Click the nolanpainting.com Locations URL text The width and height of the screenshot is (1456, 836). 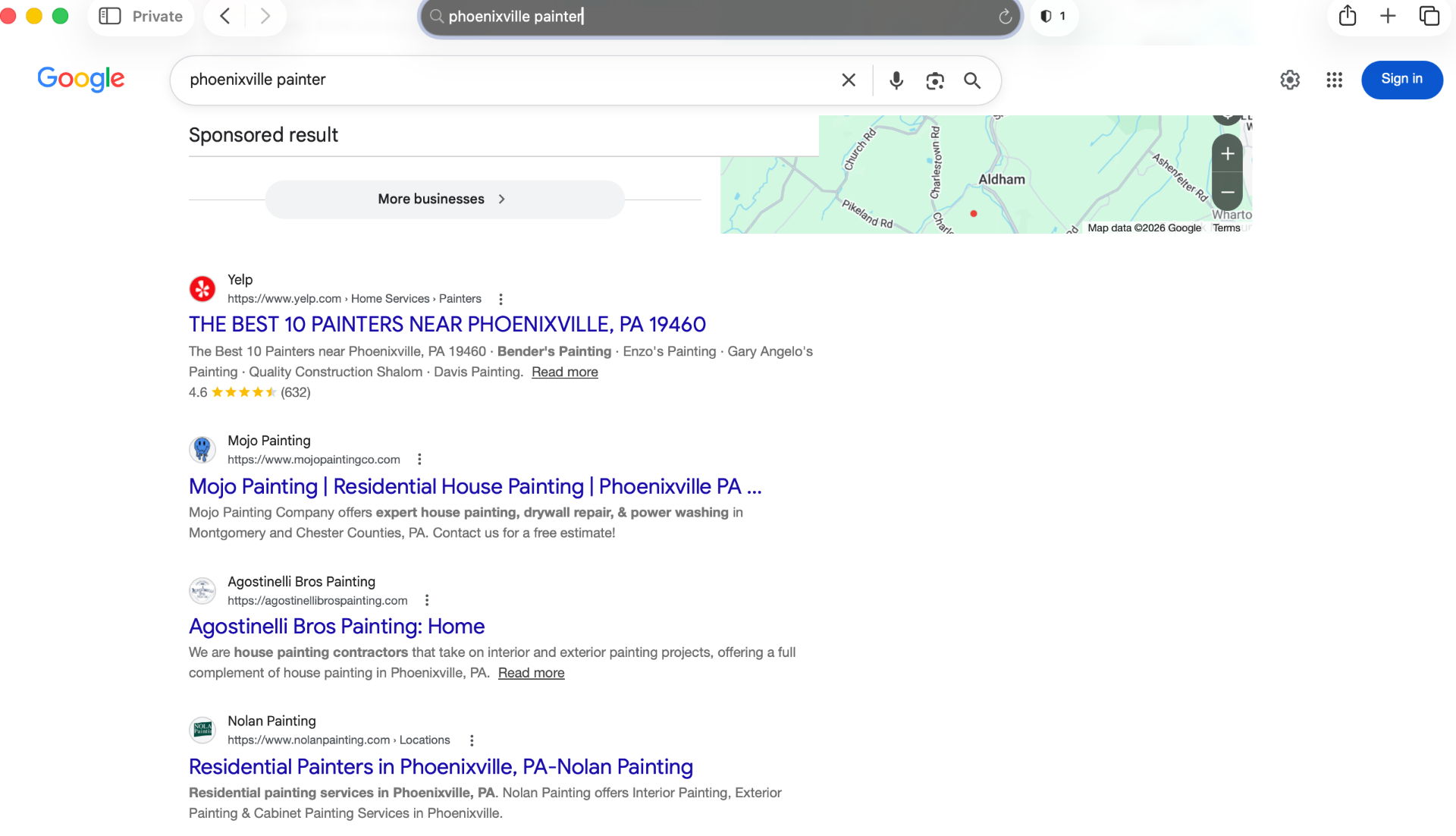coord(339,740)
